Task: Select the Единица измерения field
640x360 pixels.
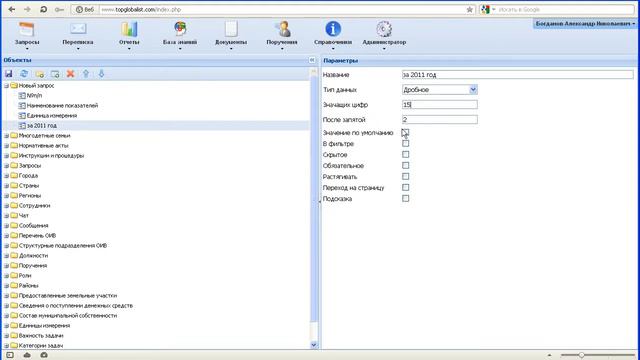Action: 51,116
